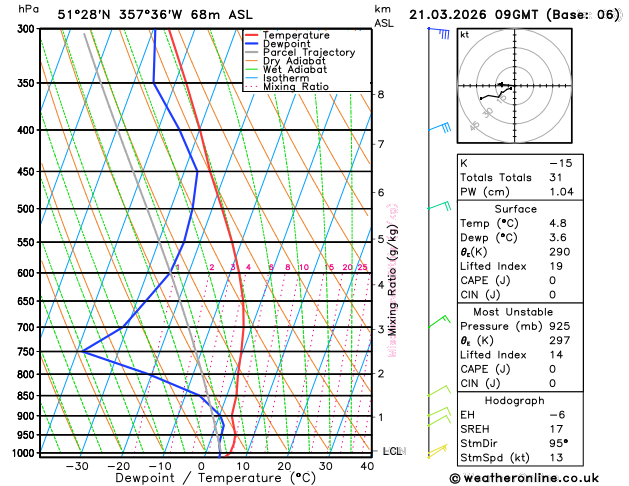Click the surface Lifted Index value 19
Screen dimensions: 629x486
[556, 266]
